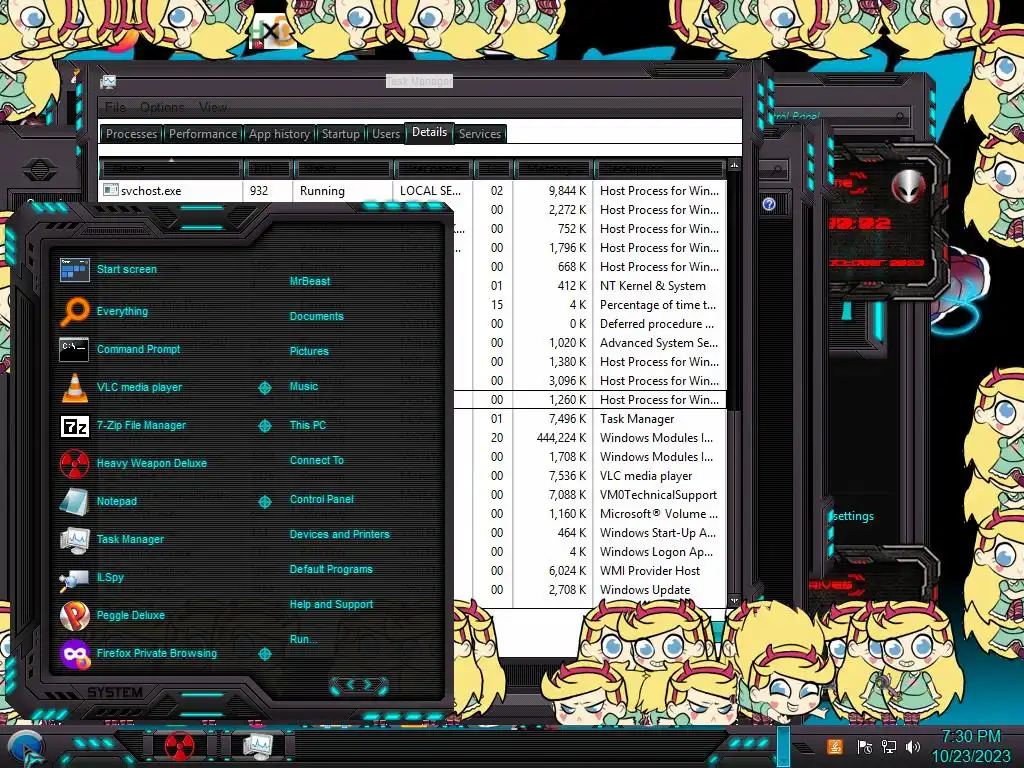
Task: Open Notepad icon in start menu
Action: click(74, 502)
